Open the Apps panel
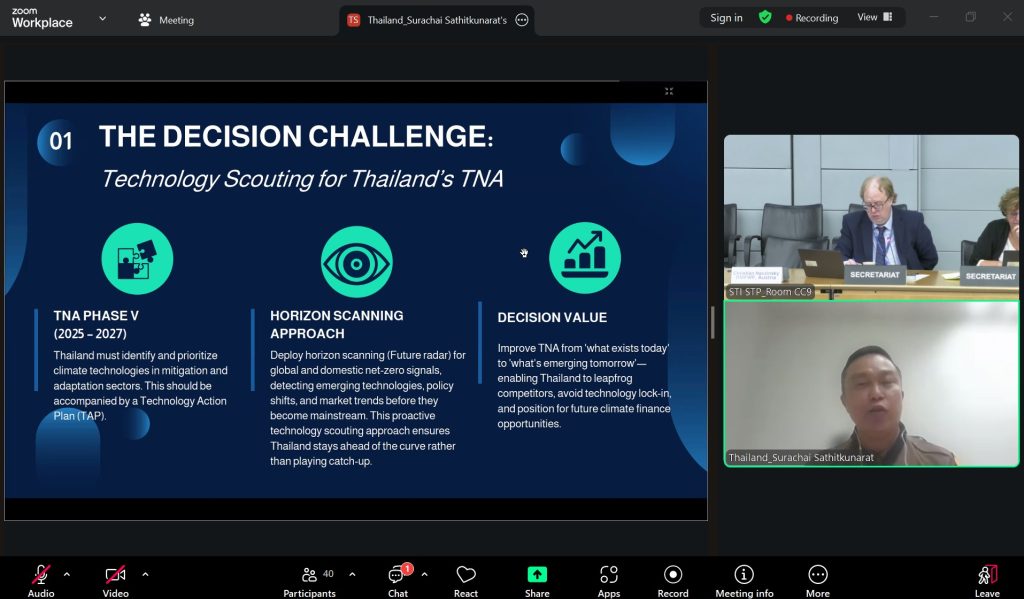This screenshot has width=1024, height=599. pyautogui.click(x=609, y=579)
